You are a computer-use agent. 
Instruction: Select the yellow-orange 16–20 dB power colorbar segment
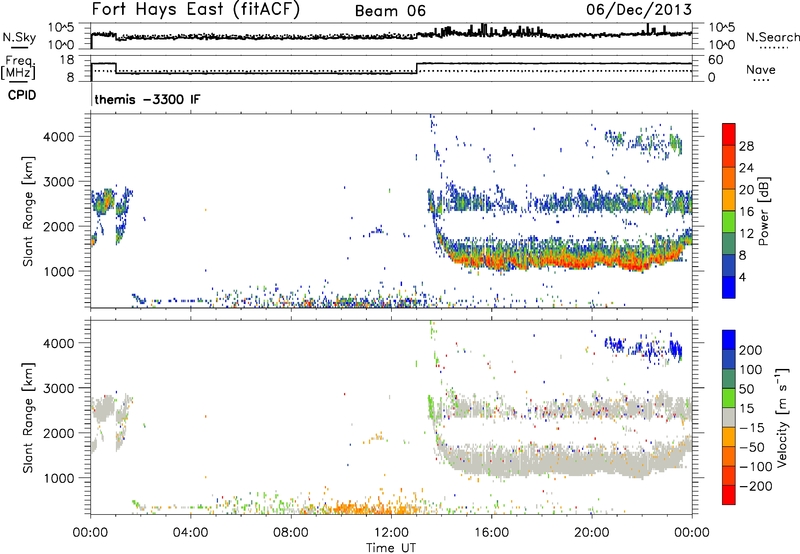click(x=729, y=199)
